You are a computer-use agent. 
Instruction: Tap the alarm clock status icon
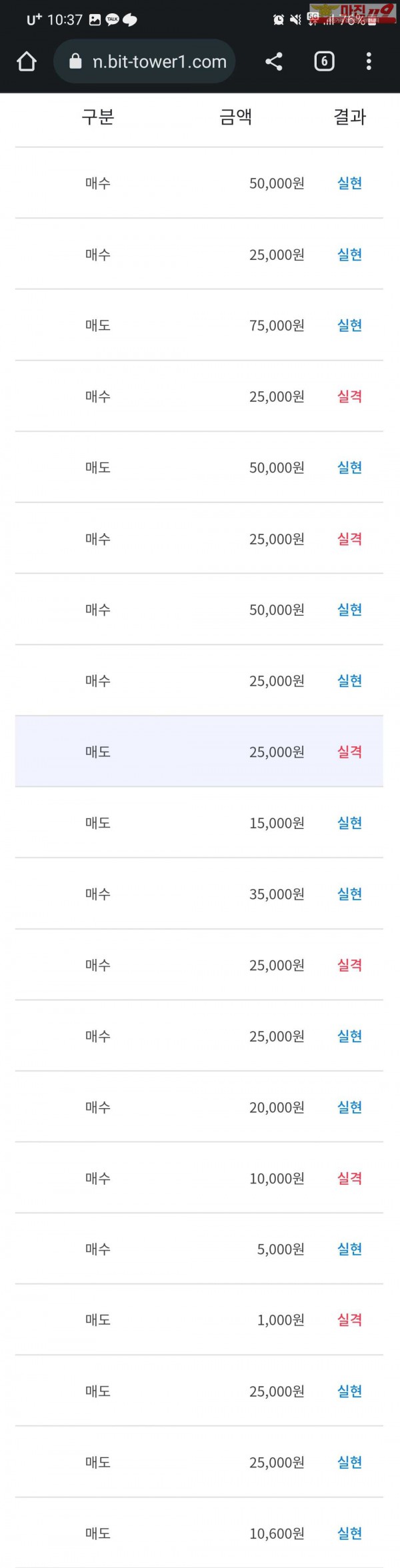(x=279, y=20)
